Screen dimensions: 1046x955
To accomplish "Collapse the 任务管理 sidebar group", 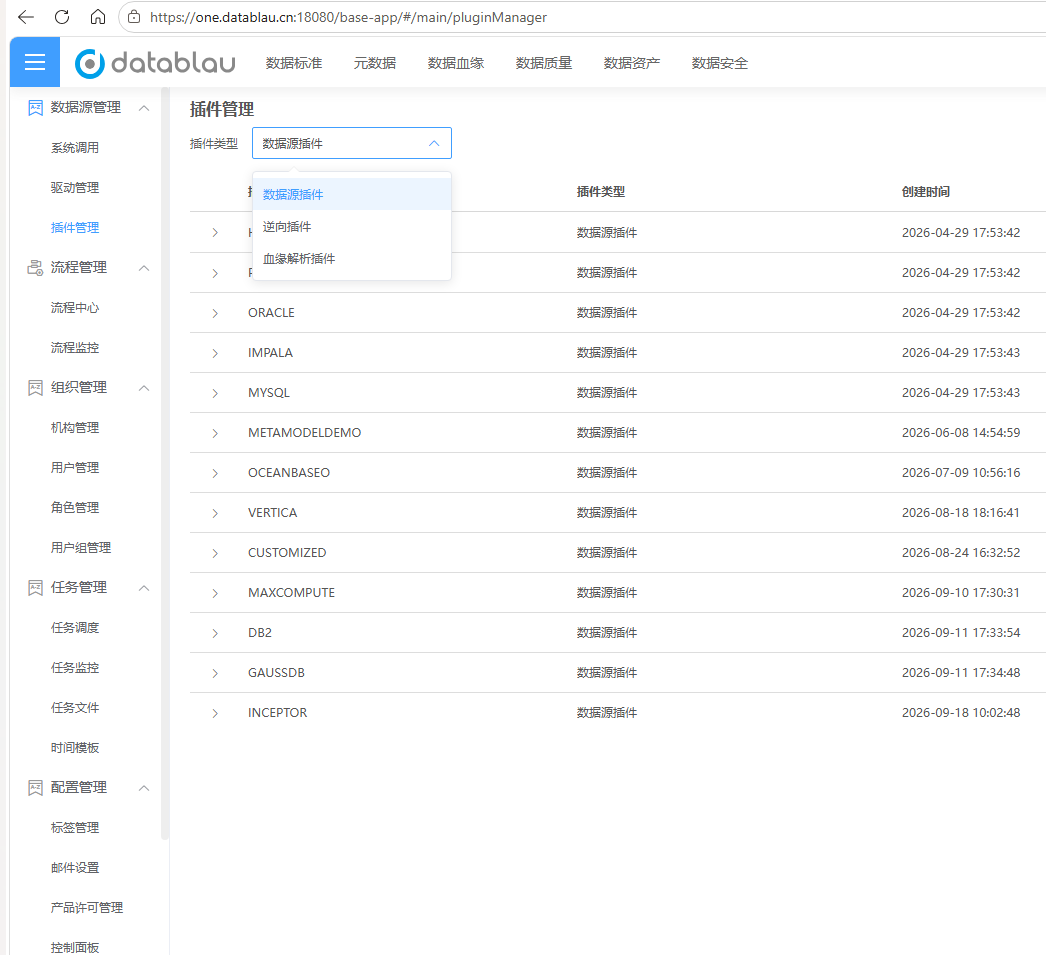I will (144, 588).
